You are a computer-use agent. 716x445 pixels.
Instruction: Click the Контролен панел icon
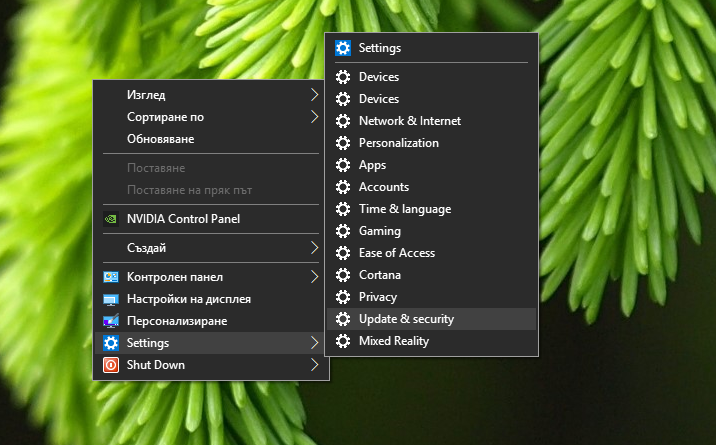(111, 277)
